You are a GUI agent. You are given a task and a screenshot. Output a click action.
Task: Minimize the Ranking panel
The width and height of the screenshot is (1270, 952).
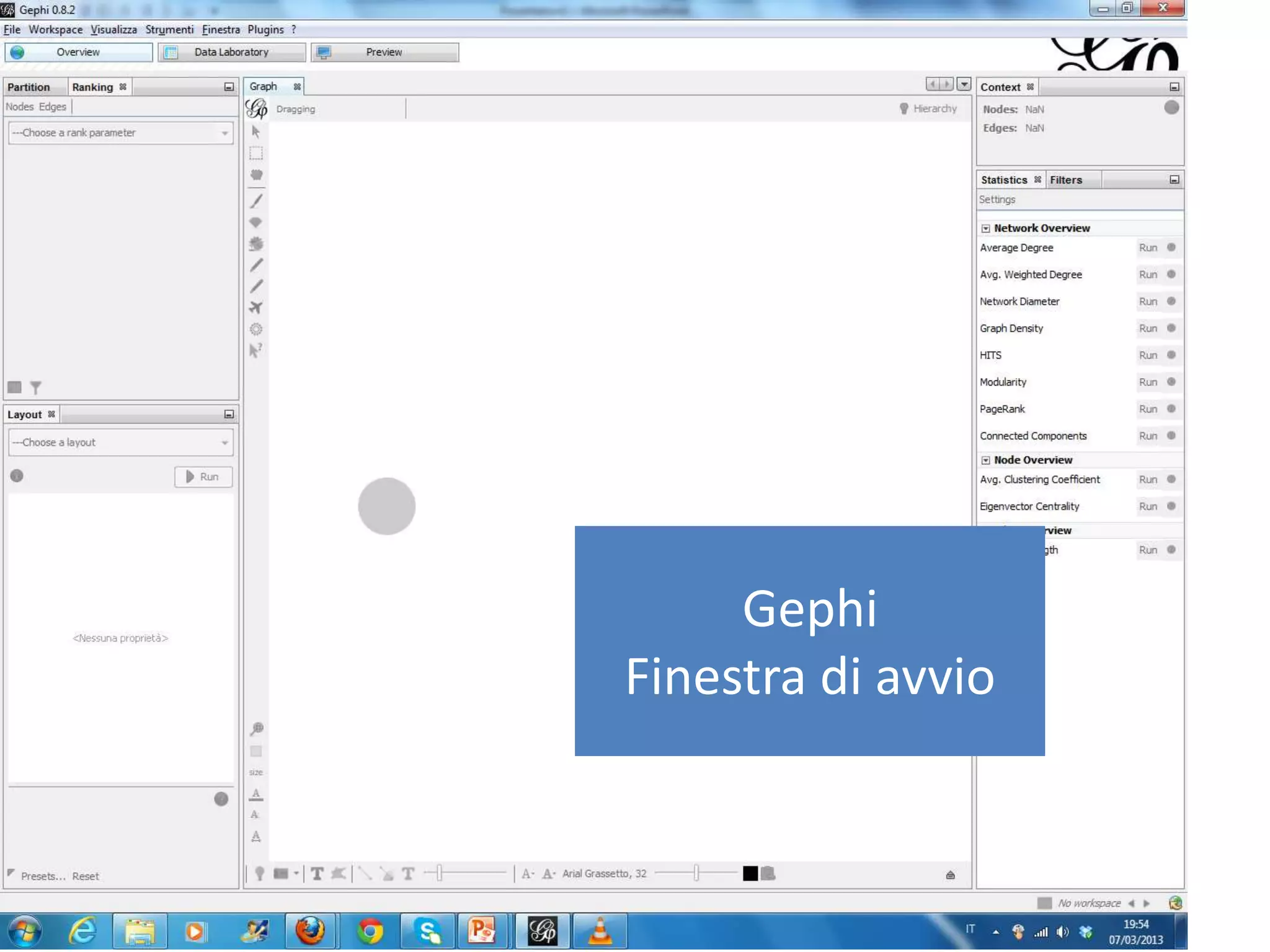[x=229, y=87]
